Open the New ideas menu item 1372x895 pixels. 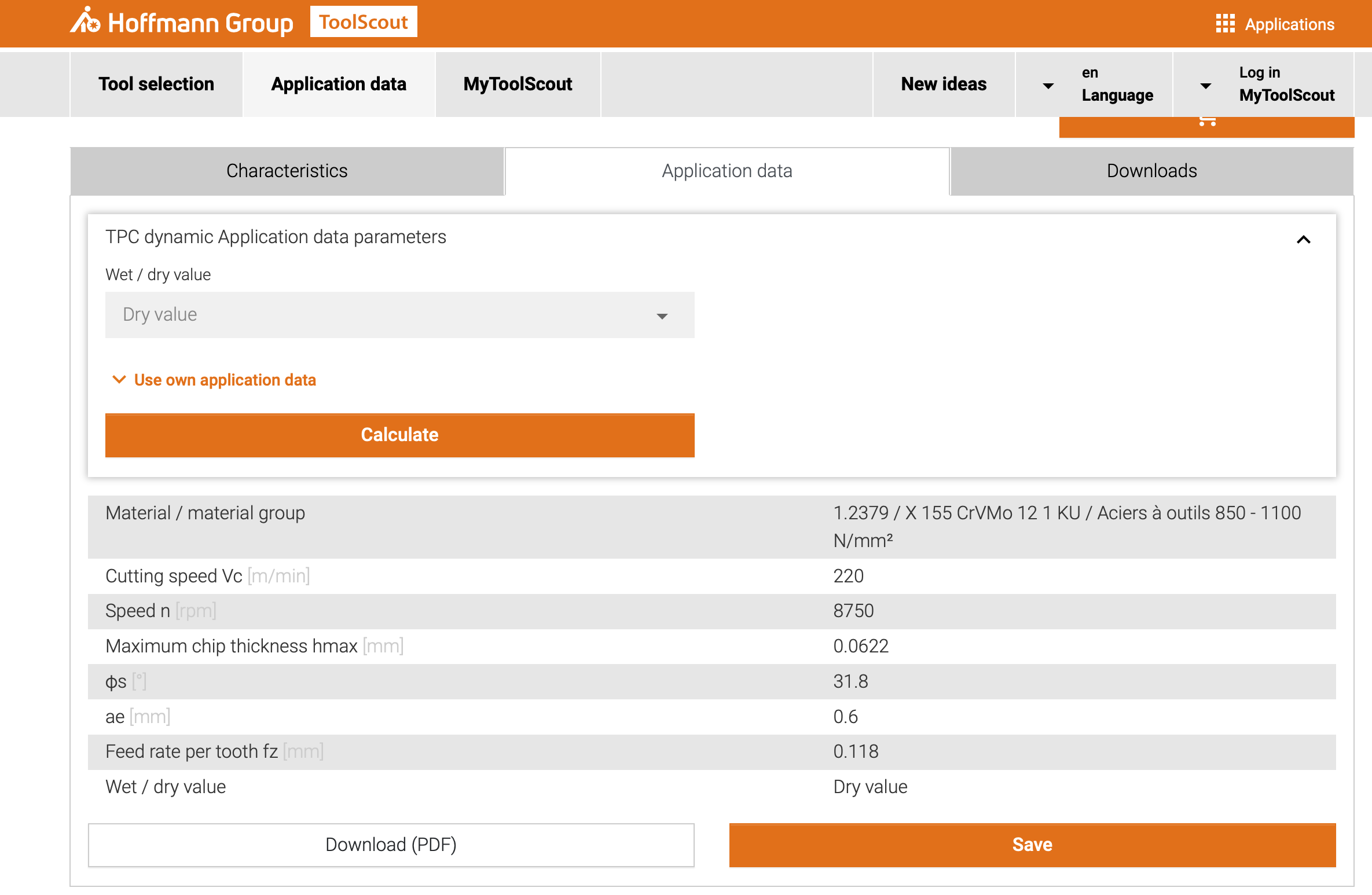tap(944, 84)
